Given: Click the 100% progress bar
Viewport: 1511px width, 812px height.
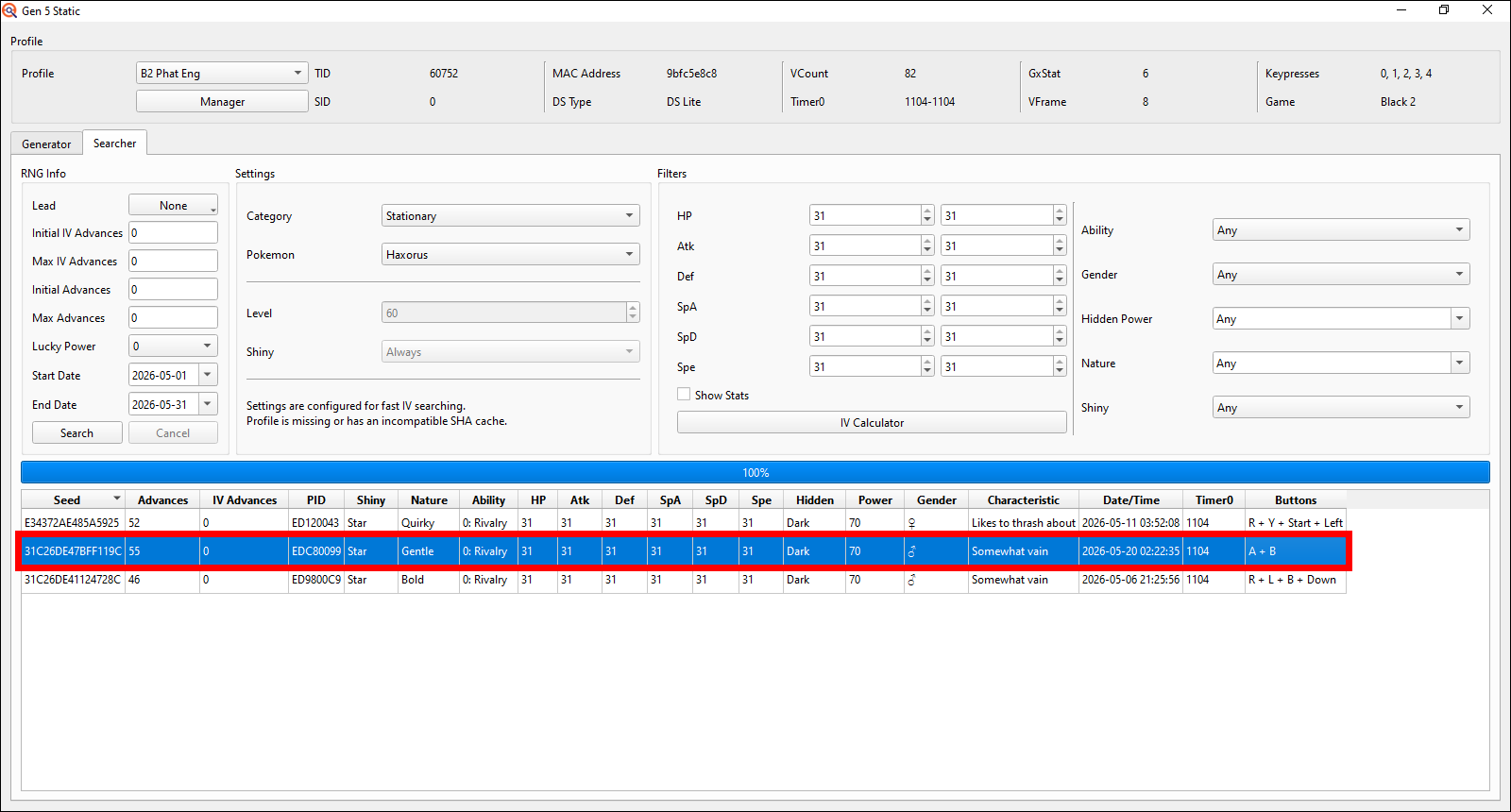Looking at the screenshot, I should point(755,472).
